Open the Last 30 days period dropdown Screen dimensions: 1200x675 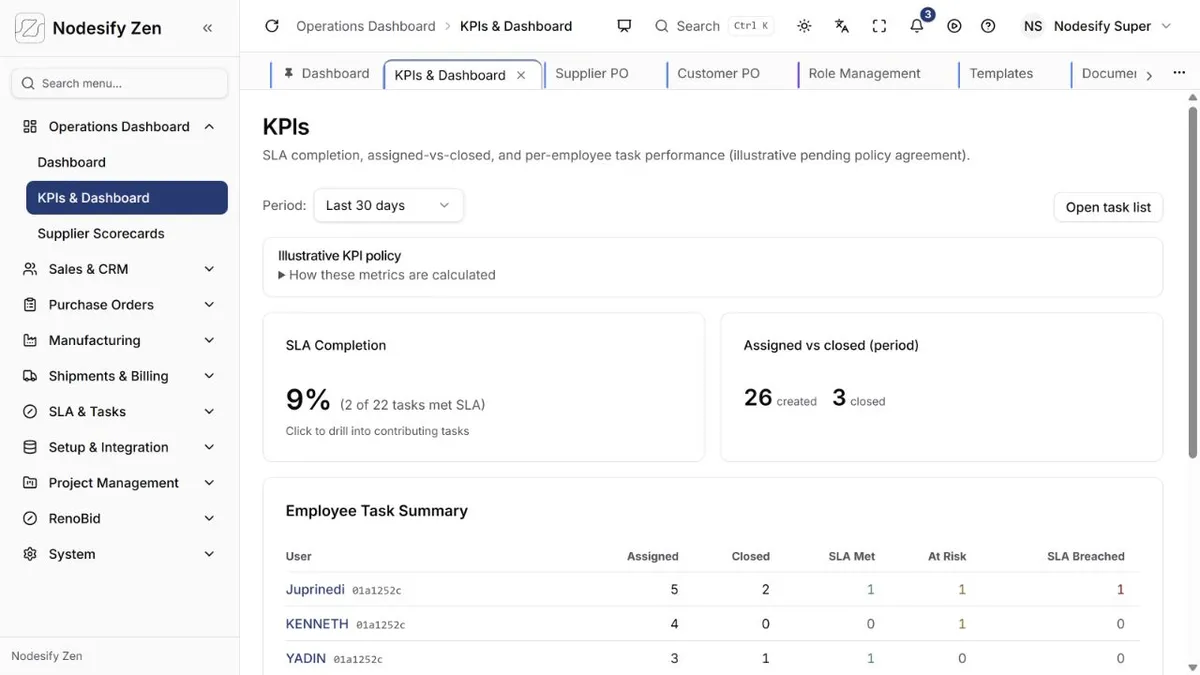coord(388,205)
